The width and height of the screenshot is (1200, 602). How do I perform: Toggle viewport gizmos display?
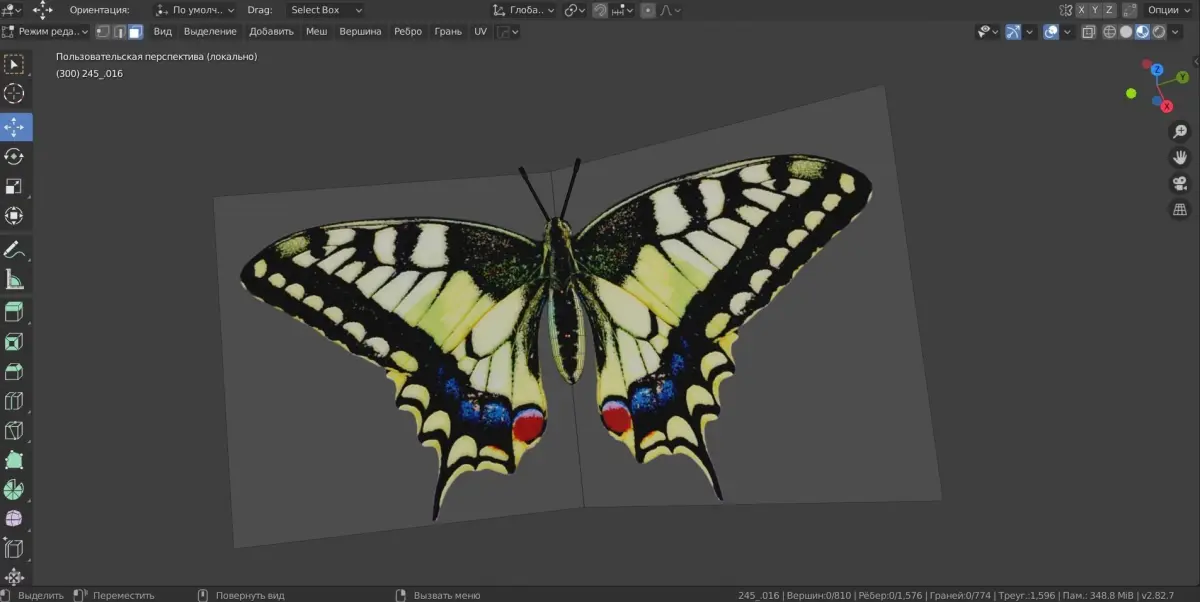(1013, 31)
